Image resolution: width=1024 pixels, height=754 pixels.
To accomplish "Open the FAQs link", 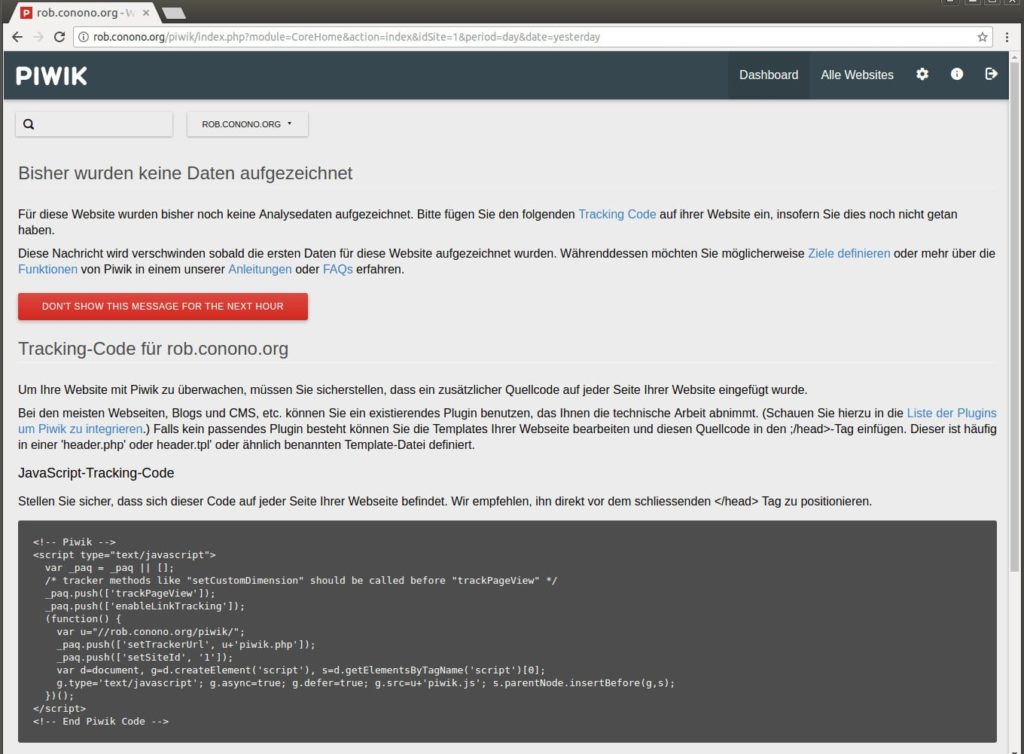I will [x=338, y=269].
